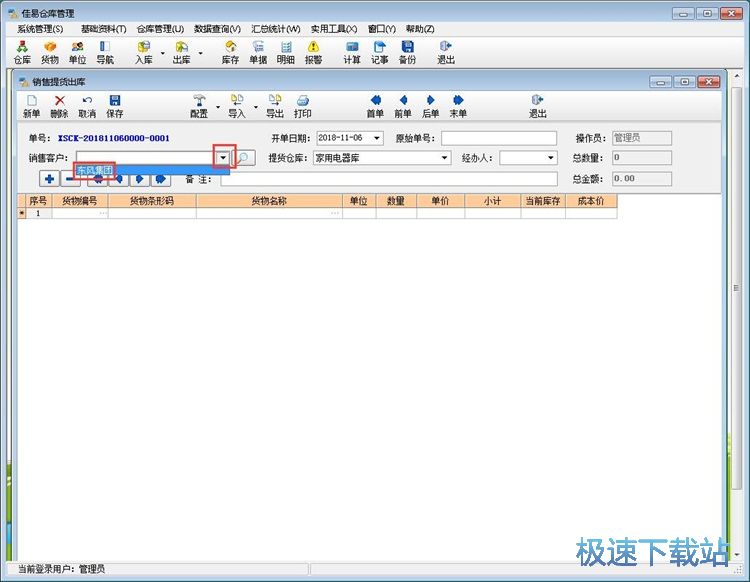Screen dimensions: 750x582
Task: Open the 计算 calculator toolbar icon
Action: [352, 52]
